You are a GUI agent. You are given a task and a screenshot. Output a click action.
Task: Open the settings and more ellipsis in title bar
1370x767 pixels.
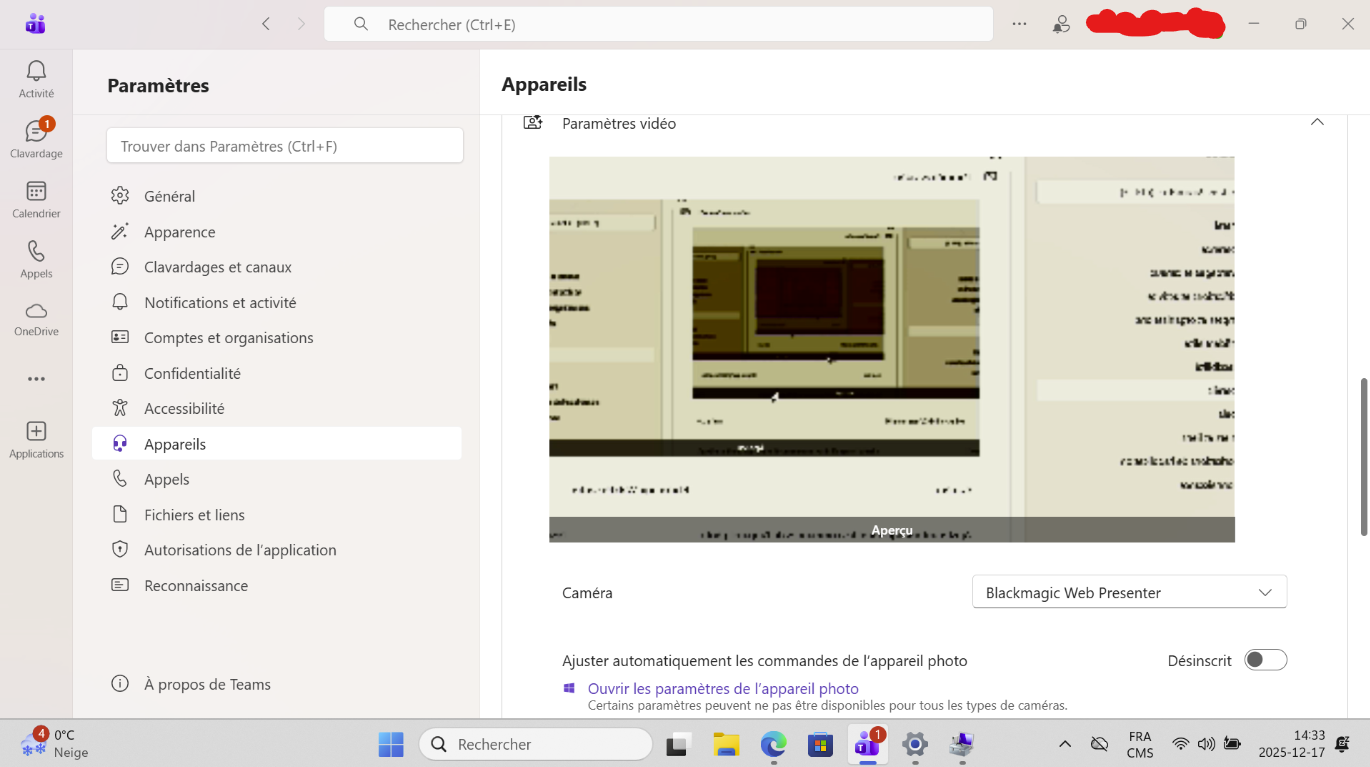[1019, 24]
